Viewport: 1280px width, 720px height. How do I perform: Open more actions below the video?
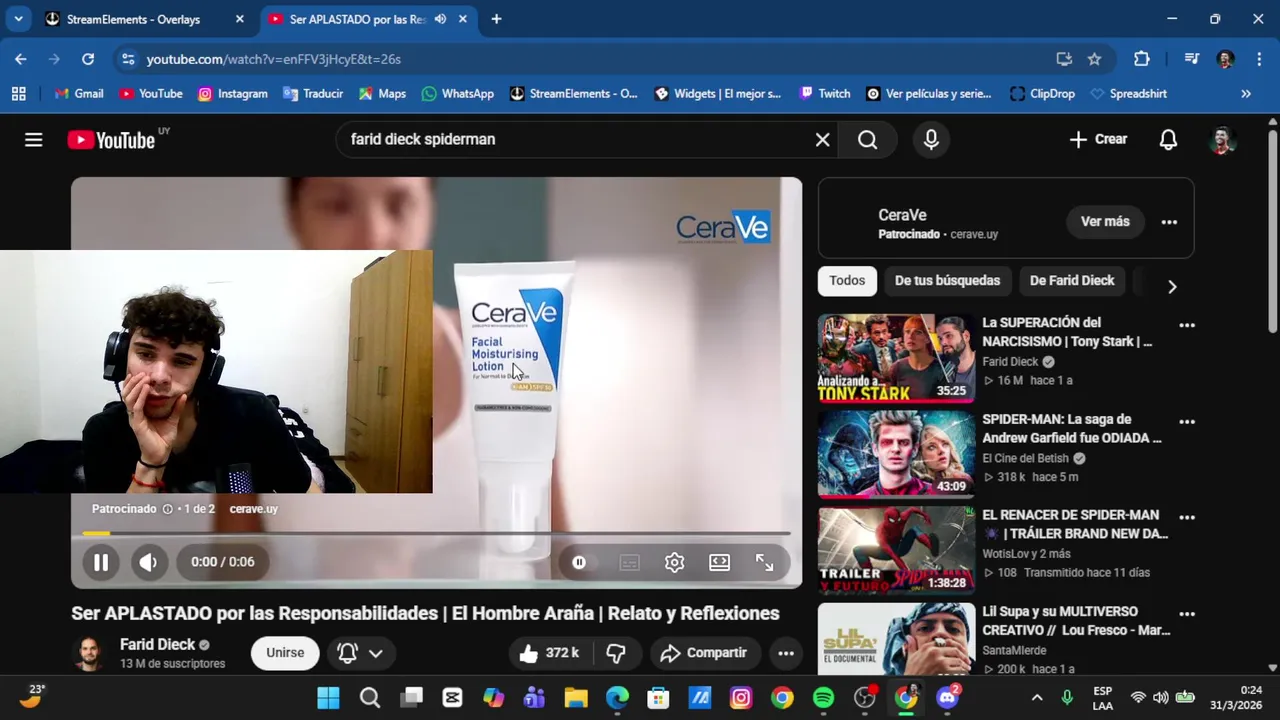click(x=786, y=653)
